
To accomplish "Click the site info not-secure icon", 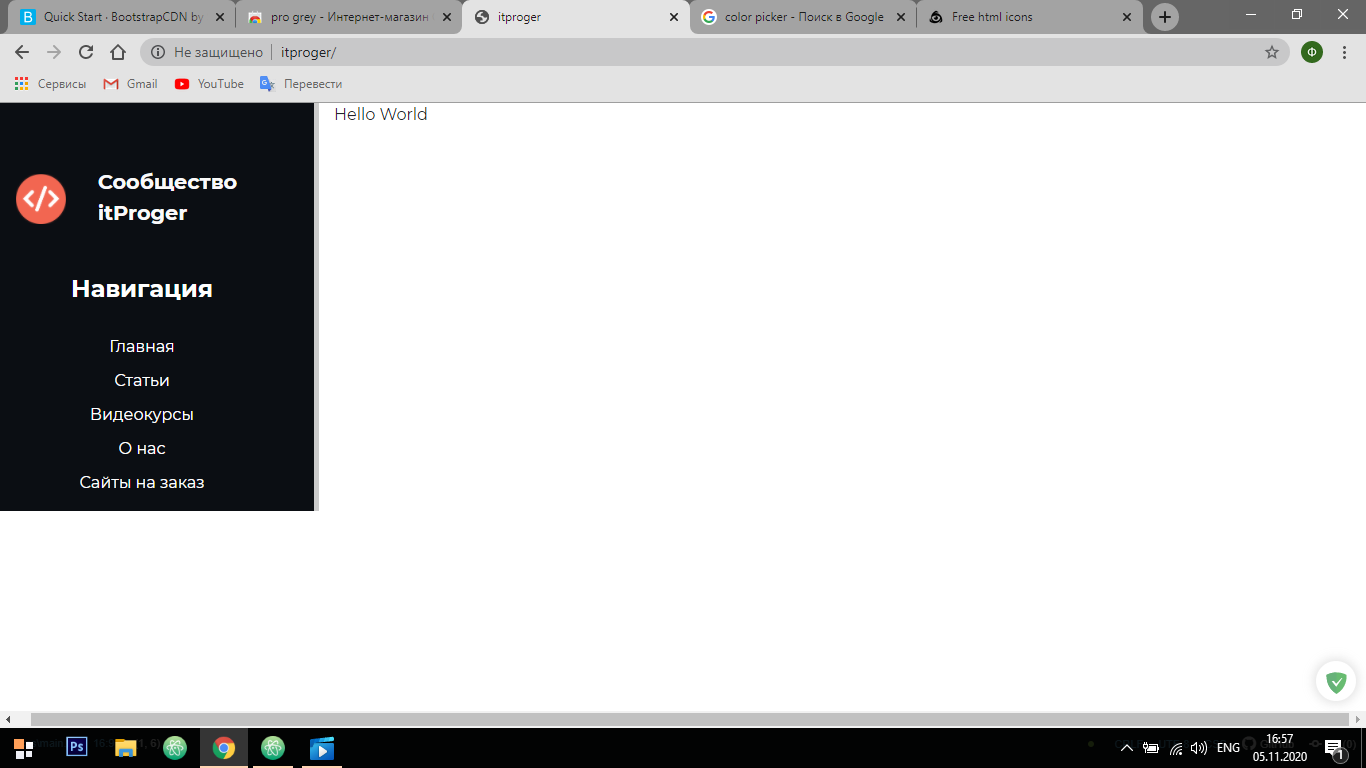I will [158, 52].
